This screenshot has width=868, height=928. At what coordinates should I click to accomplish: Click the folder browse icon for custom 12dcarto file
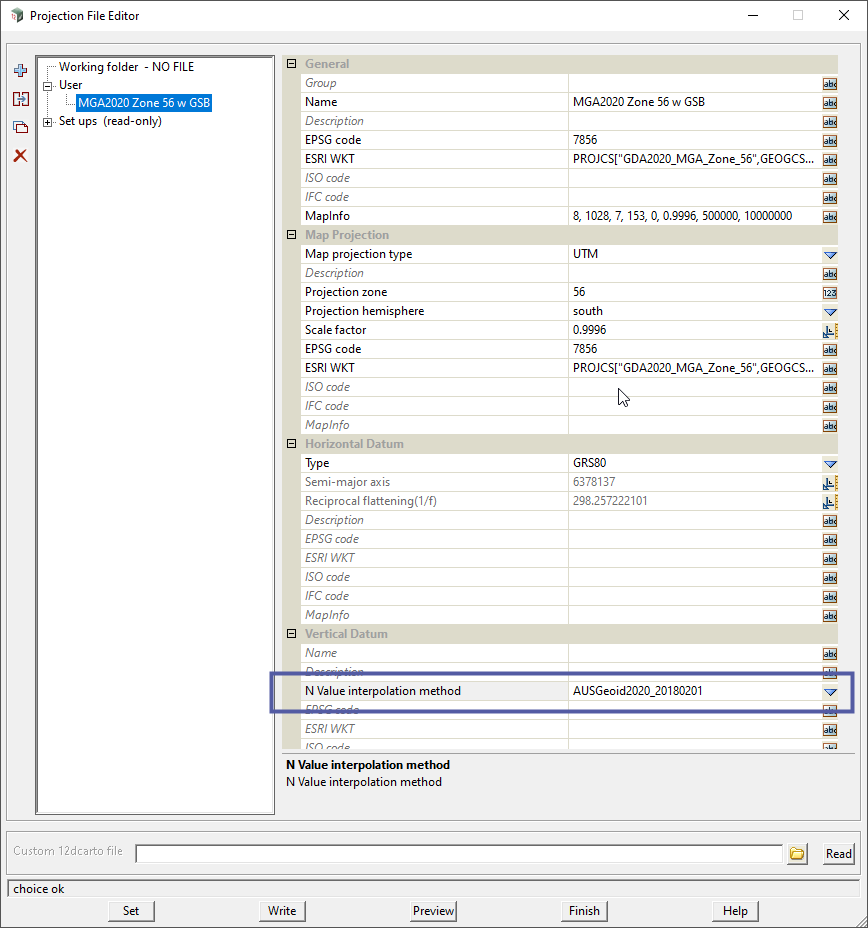point(797,853)
